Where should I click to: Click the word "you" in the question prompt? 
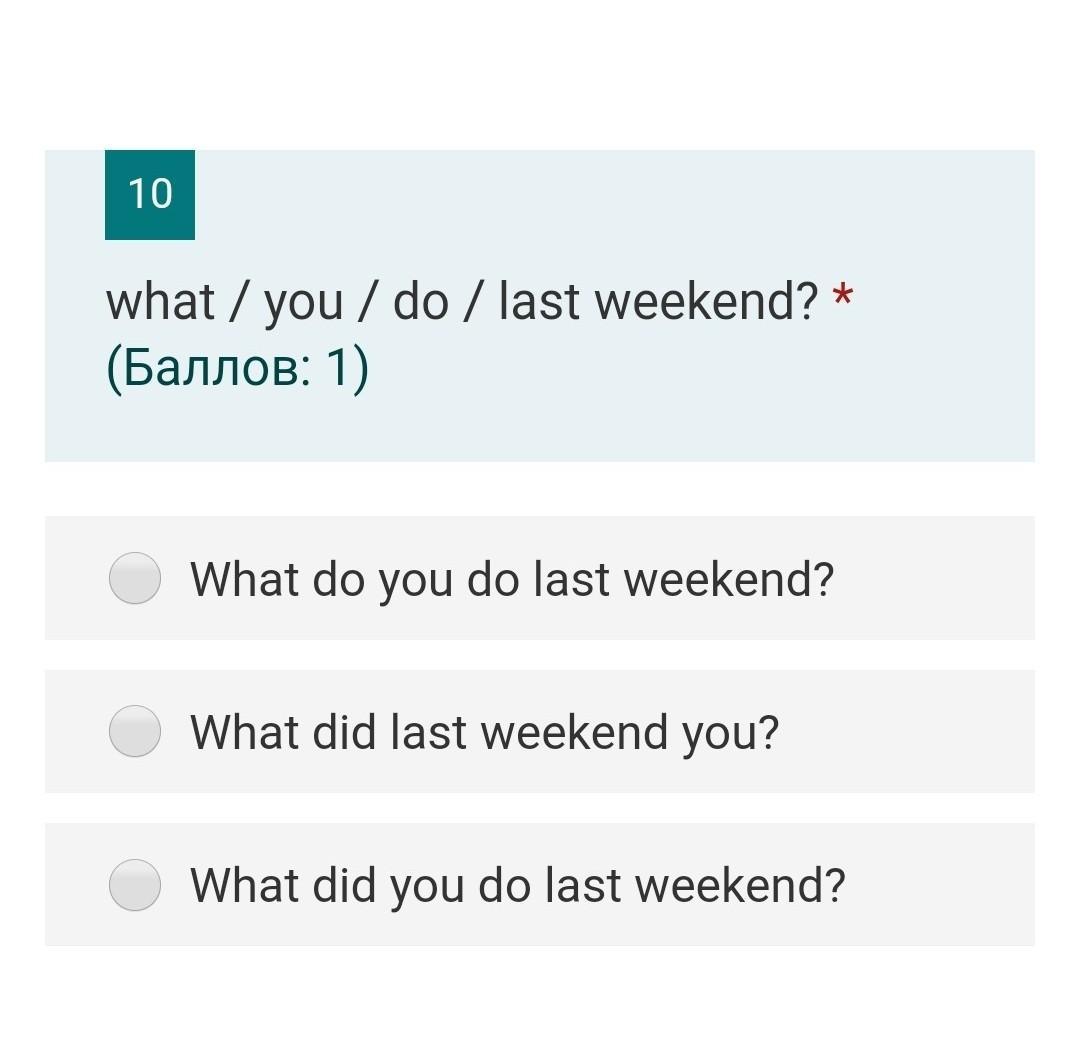(304, 304)
